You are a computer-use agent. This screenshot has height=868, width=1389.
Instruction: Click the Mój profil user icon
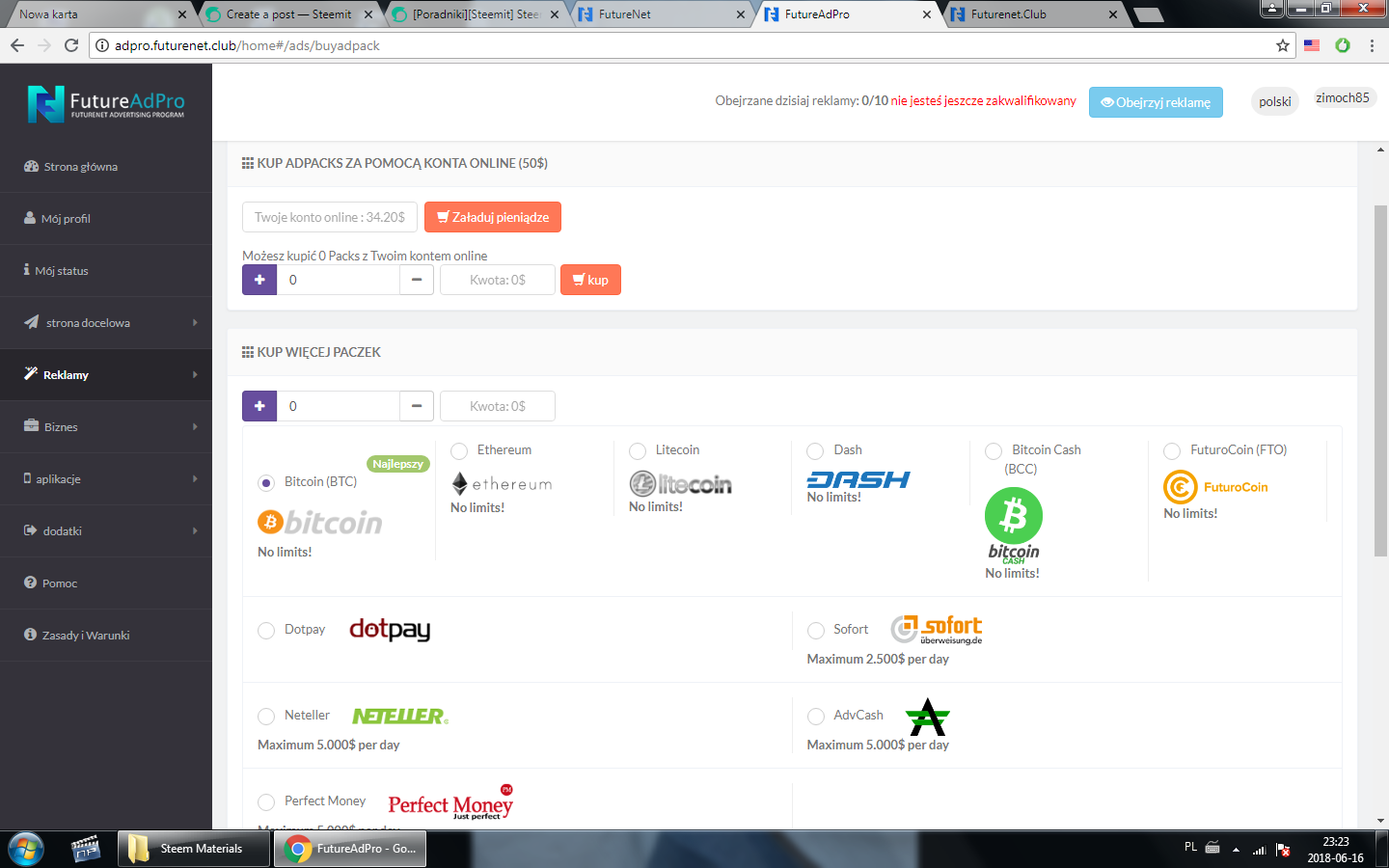tap(30, 218)
